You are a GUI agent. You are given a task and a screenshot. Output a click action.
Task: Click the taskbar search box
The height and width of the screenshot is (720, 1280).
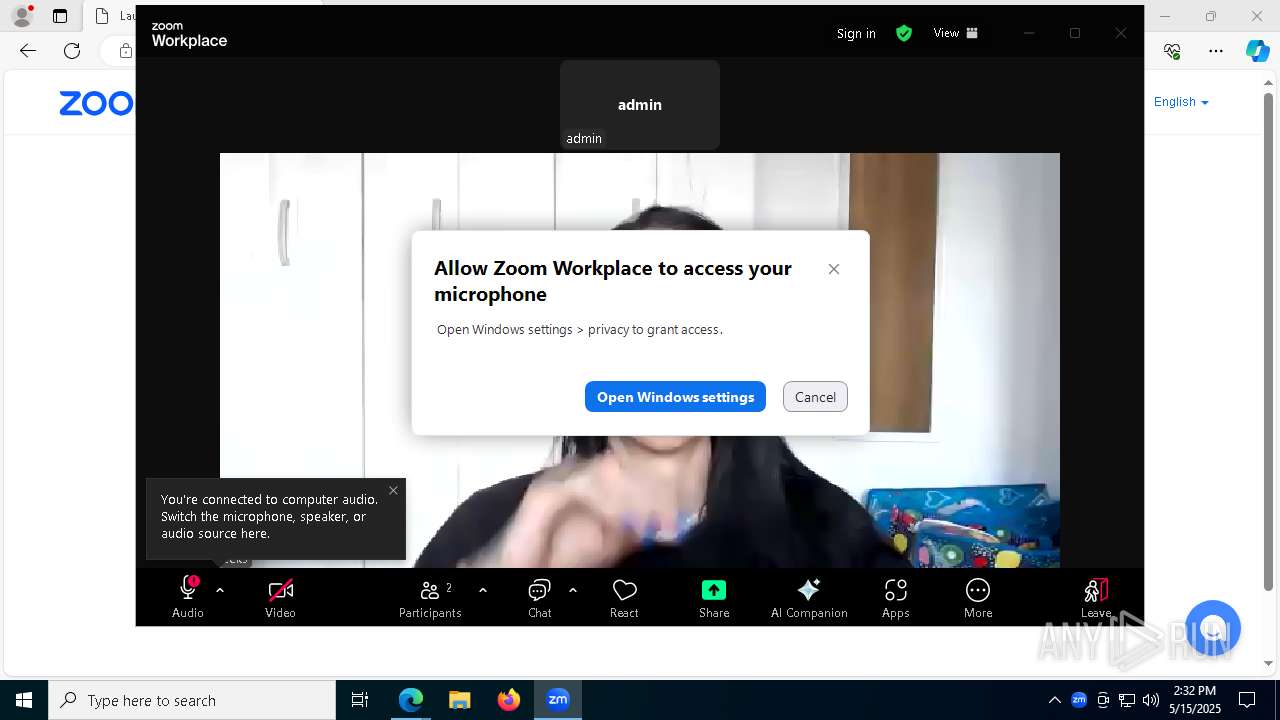point(192,700)
